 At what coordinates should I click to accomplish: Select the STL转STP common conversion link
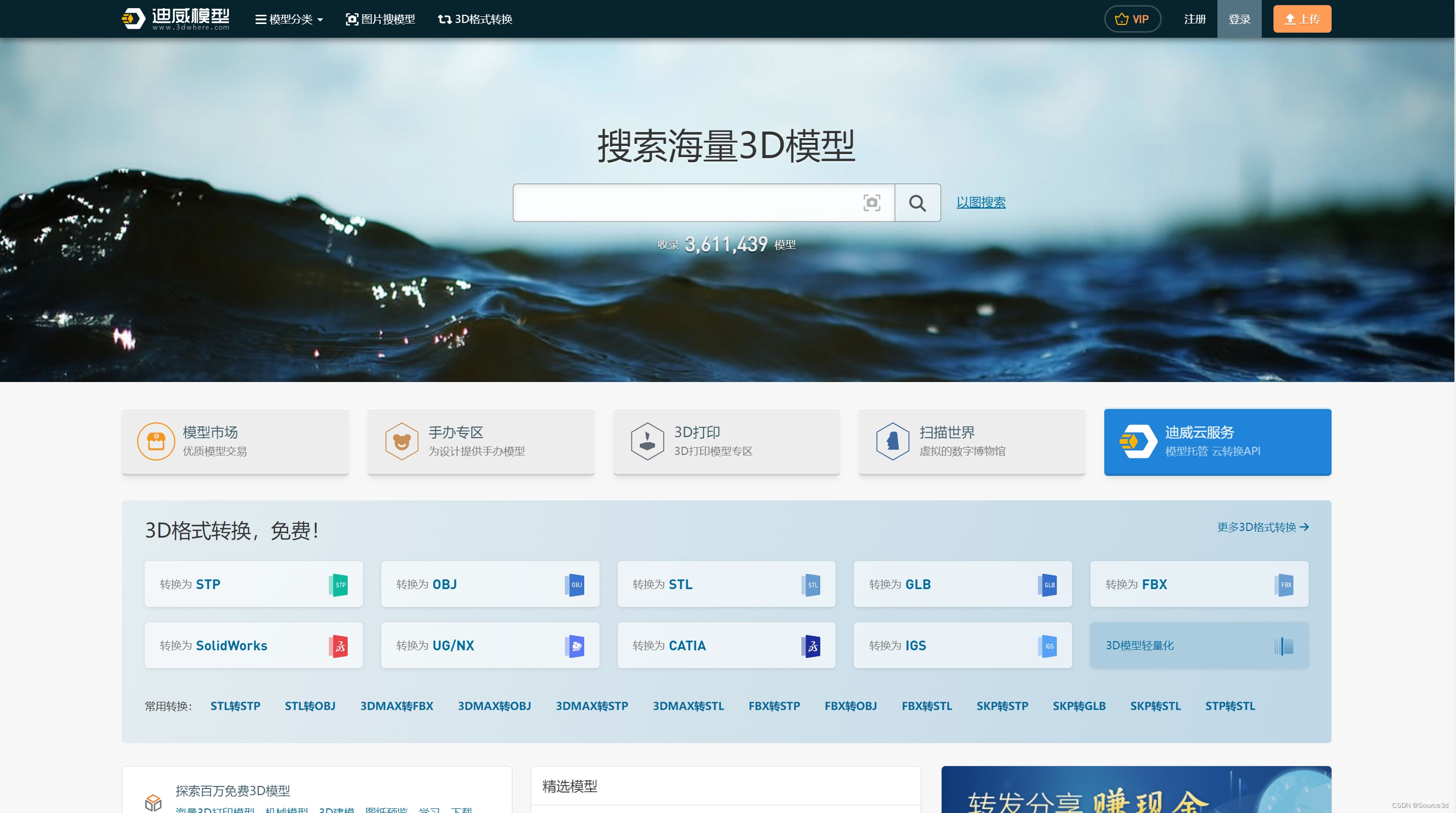click(x=235, y=705)
